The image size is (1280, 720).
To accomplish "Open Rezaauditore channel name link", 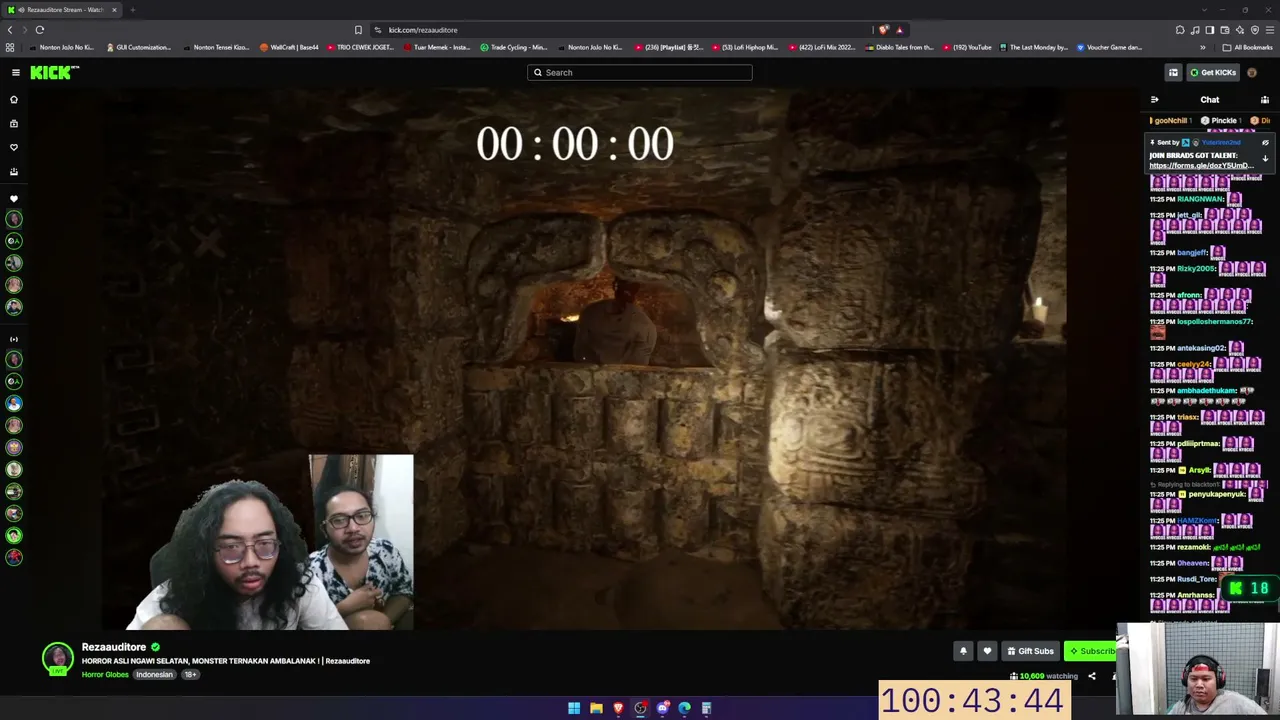I will (x=114, y=647).
